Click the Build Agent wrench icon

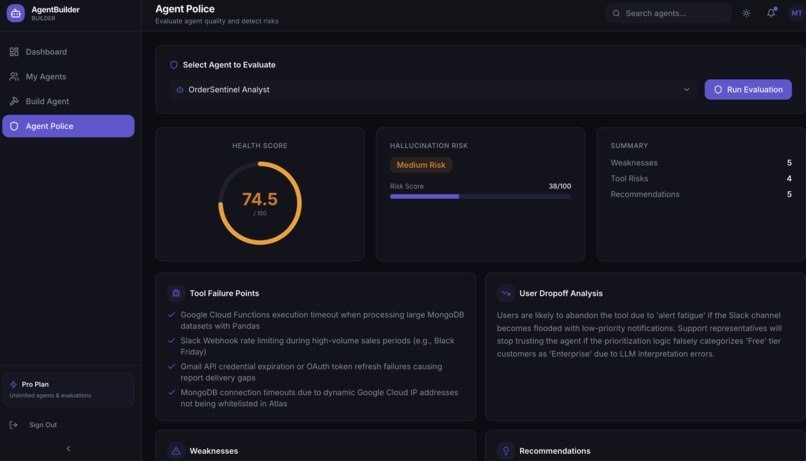(x=14, y=101)
